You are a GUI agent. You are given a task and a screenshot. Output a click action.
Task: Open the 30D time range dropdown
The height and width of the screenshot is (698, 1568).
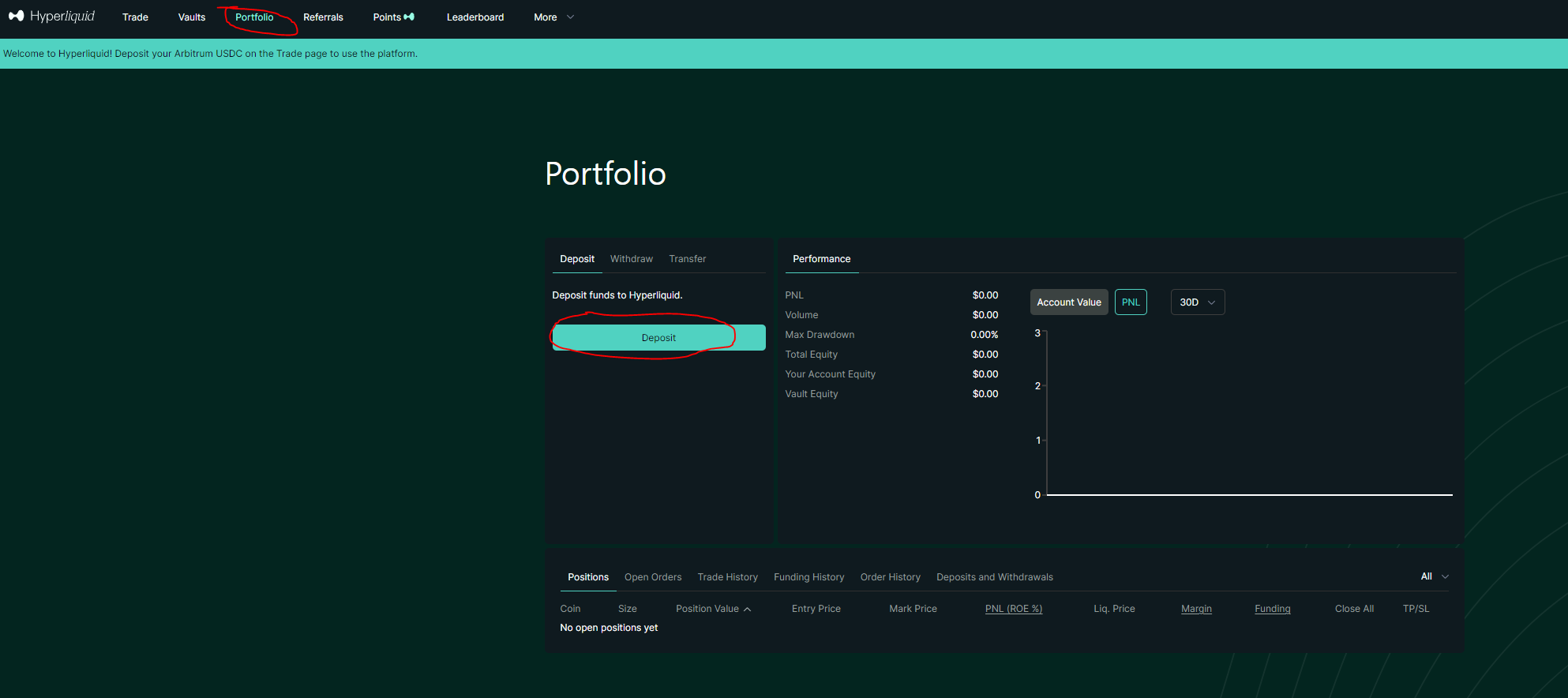click(1198, 302)
